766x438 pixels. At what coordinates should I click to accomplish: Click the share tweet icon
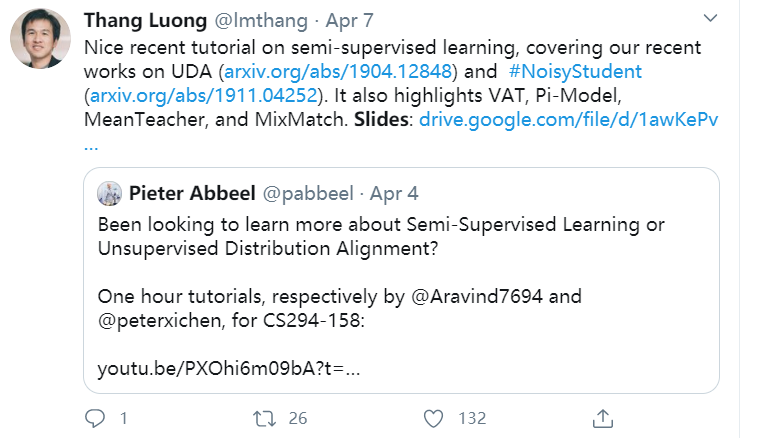[602, 417]
